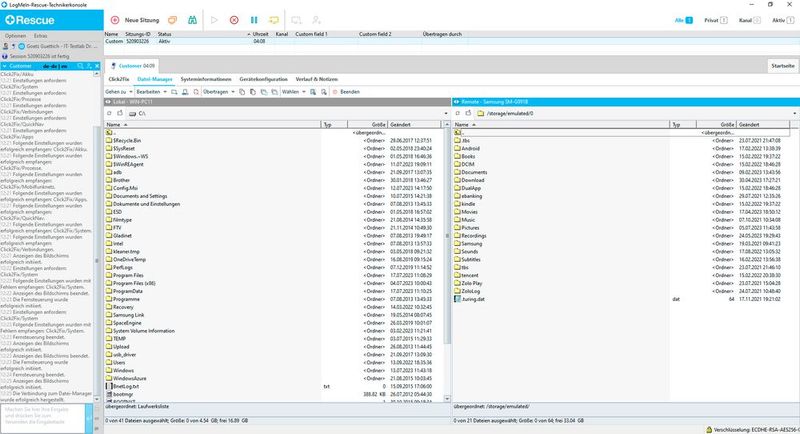800x434 pixels.
Task: Click the red end-session icon in top toolbar
Action: tap(233, 19)
